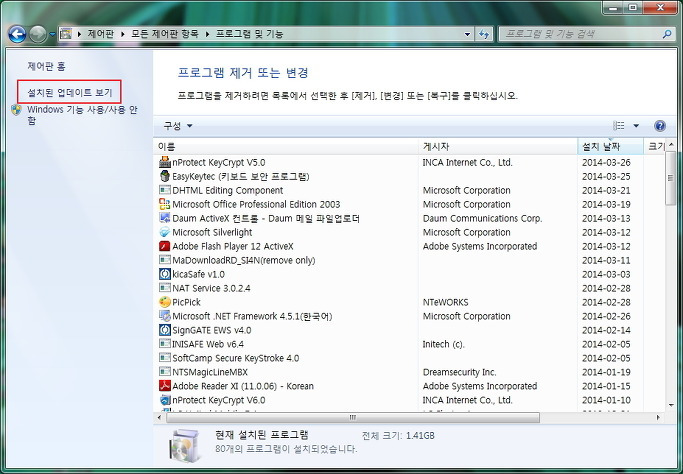The width and height of the screenshot is (683, 474).
Task: Click the PicPick program icon
Action: pyautogui.click(x=165, y=302)
